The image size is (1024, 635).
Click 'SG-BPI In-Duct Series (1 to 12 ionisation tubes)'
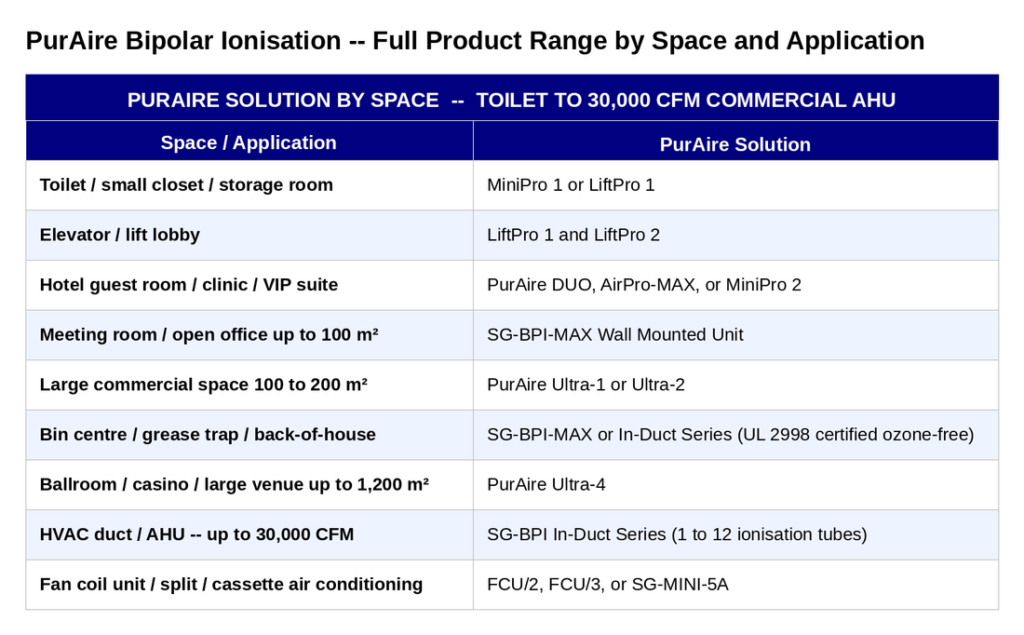[735, 534]
